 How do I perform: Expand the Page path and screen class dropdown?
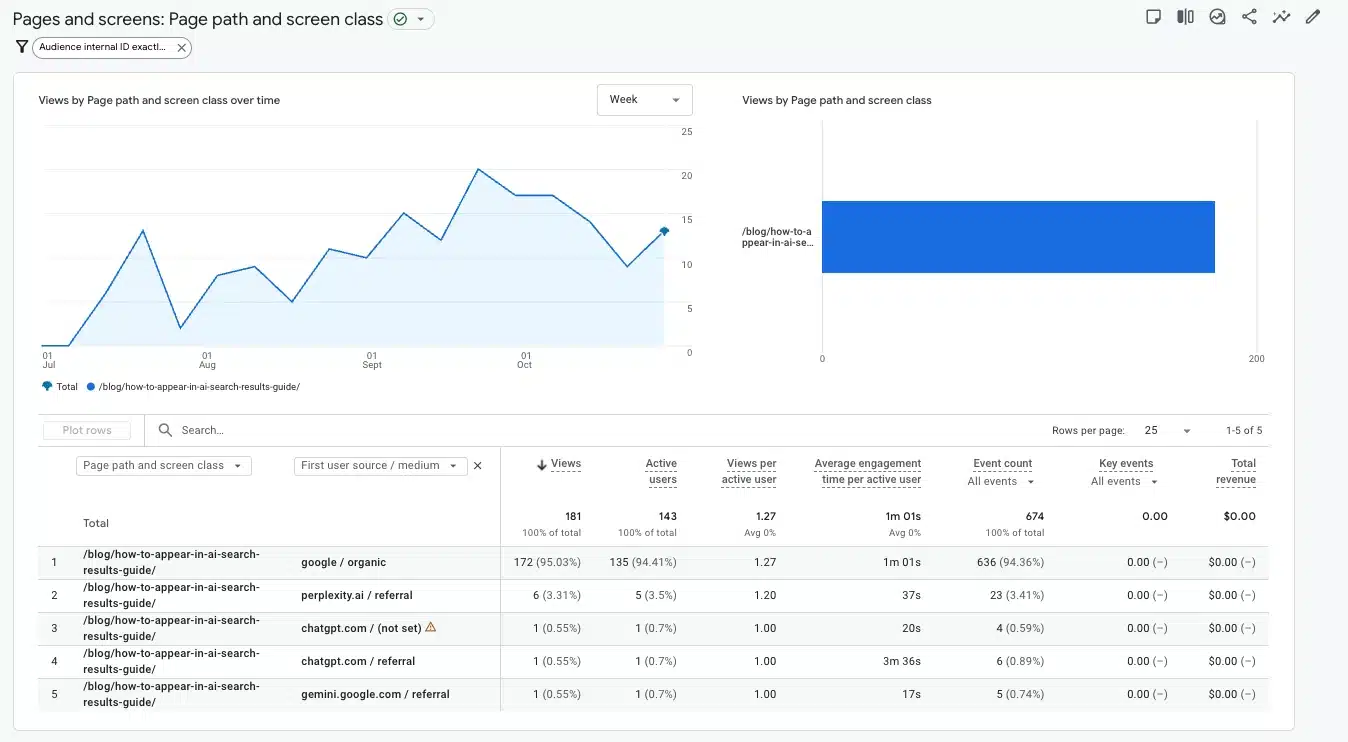point(163,466)
